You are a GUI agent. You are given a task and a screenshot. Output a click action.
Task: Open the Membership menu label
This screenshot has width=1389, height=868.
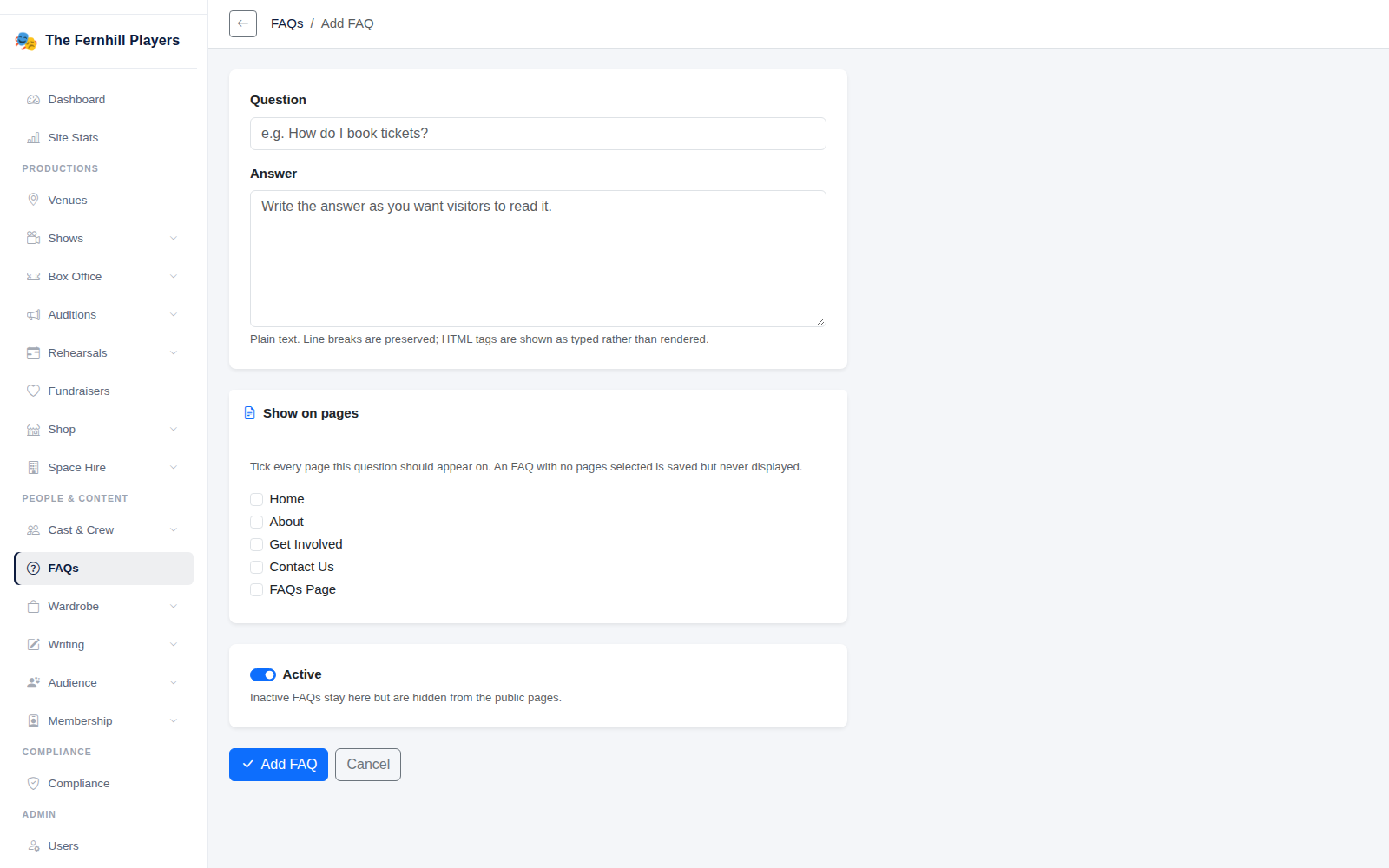[80, 721]
